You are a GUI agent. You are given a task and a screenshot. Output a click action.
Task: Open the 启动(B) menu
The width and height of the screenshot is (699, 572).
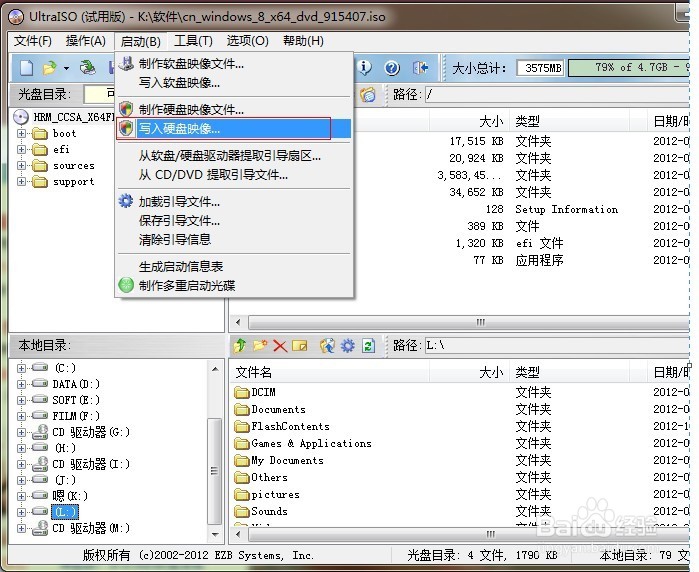(140, 41)
